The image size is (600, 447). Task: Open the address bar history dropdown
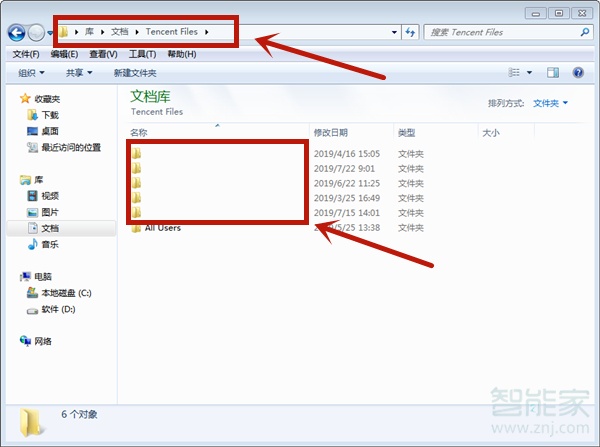click(x=394, y=33)
